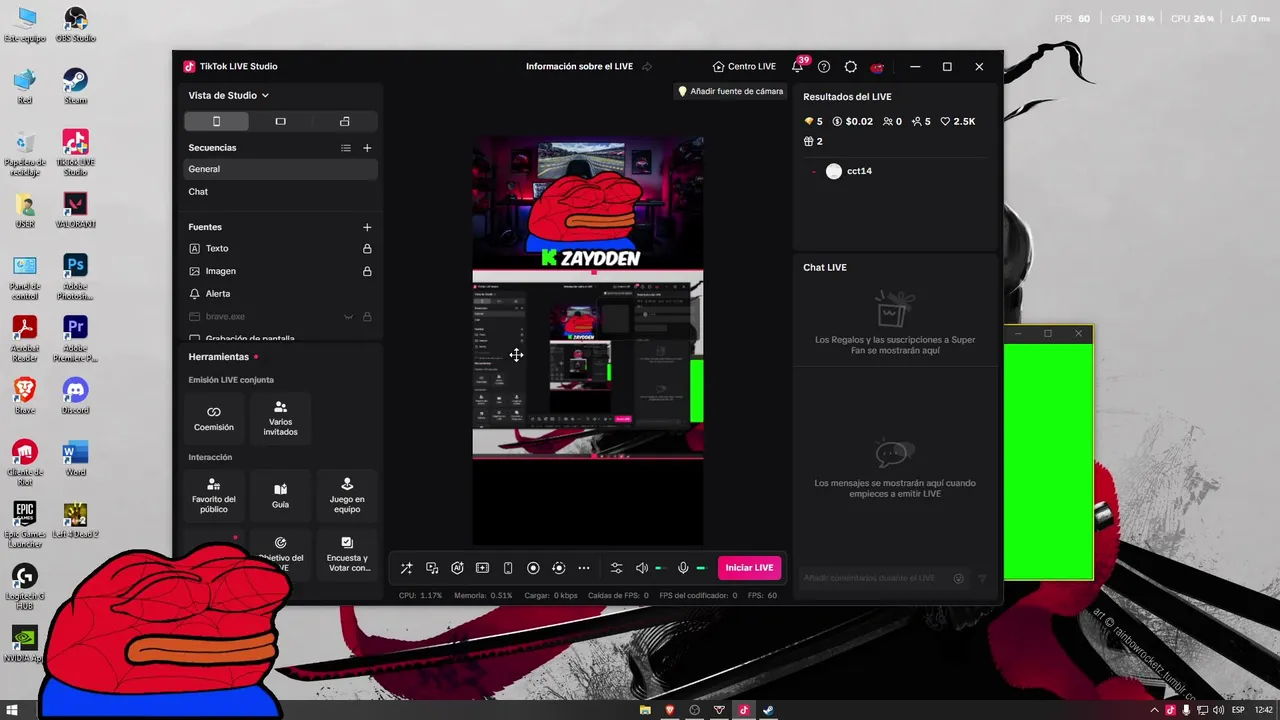Toggle lock on the Texto source
The height and width of the screenshot is (720, 1280).
click(x=367, y=249)
